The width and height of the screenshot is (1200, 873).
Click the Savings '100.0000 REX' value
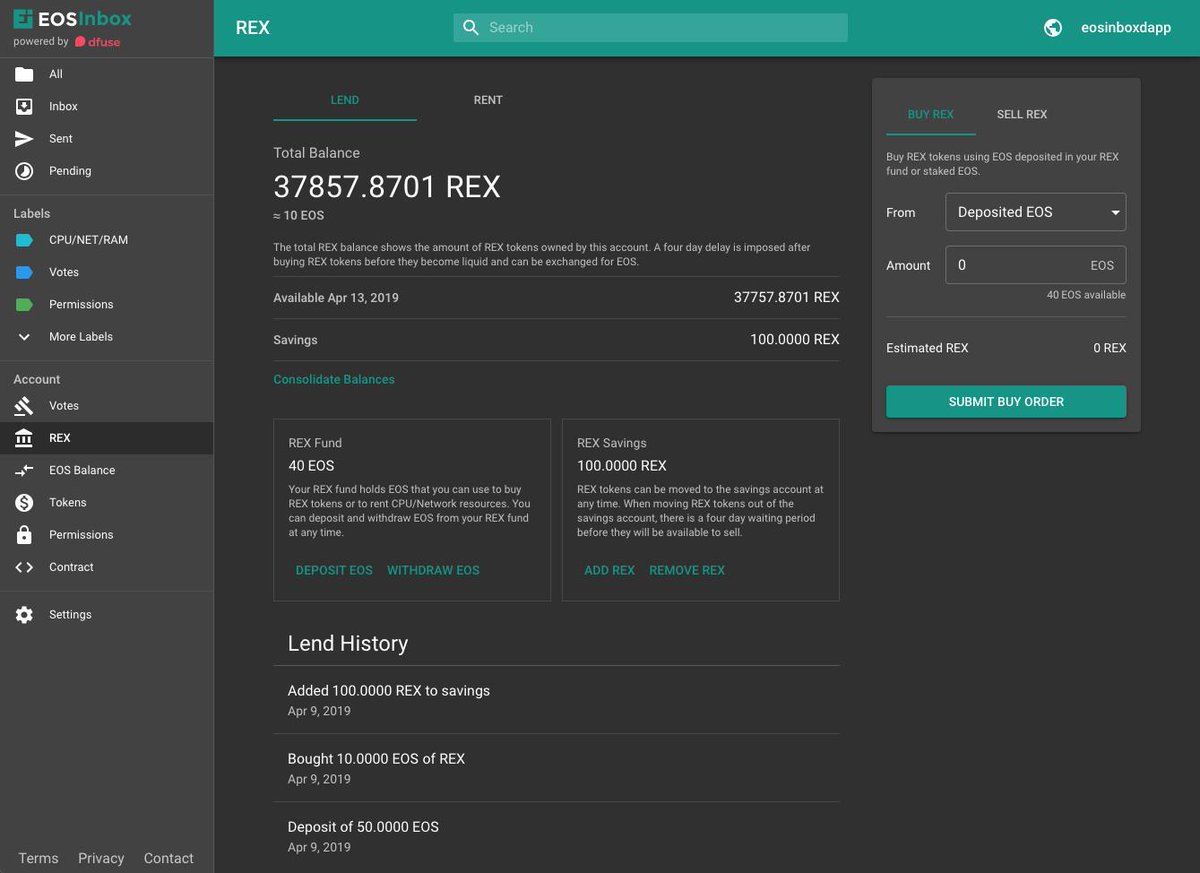pyautogui.click(x=795, y=340)
